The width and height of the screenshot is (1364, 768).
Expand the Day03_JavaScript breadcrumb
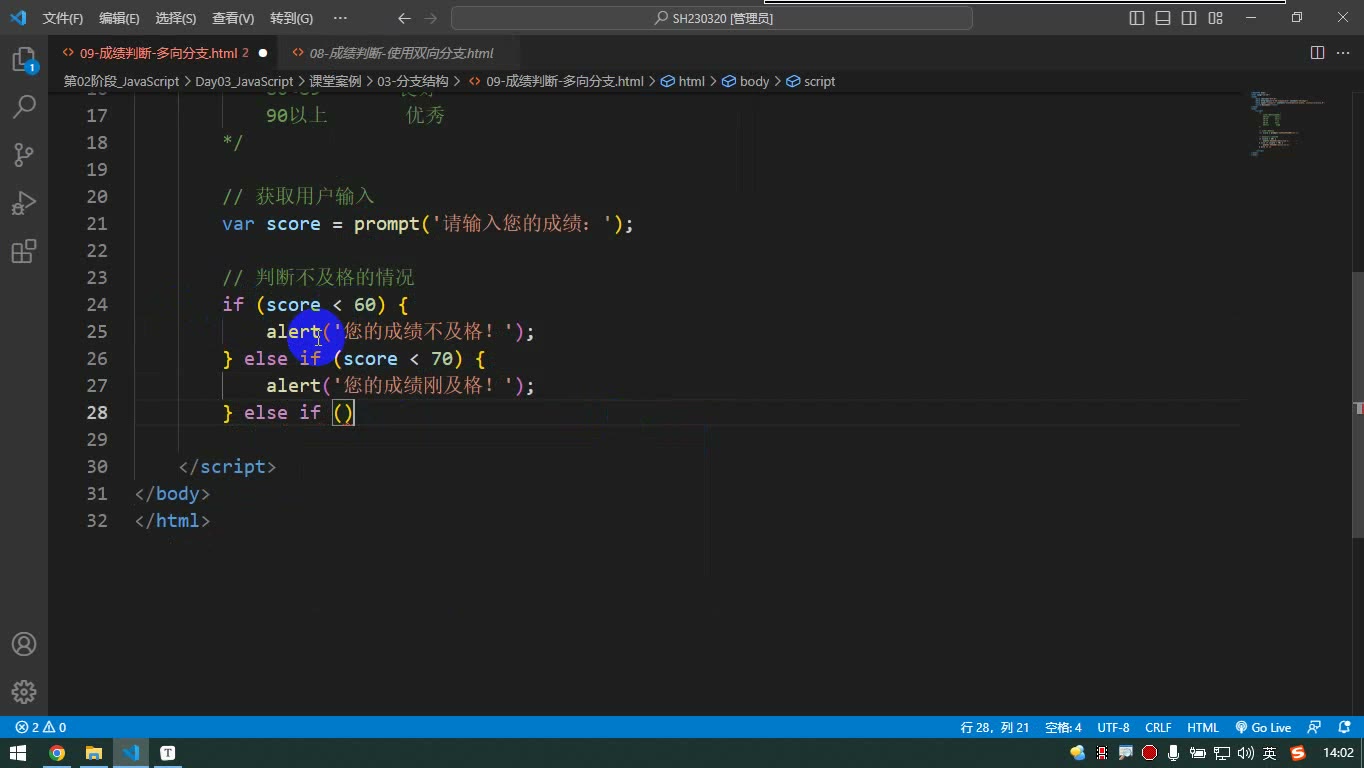(x=244, y=82)
